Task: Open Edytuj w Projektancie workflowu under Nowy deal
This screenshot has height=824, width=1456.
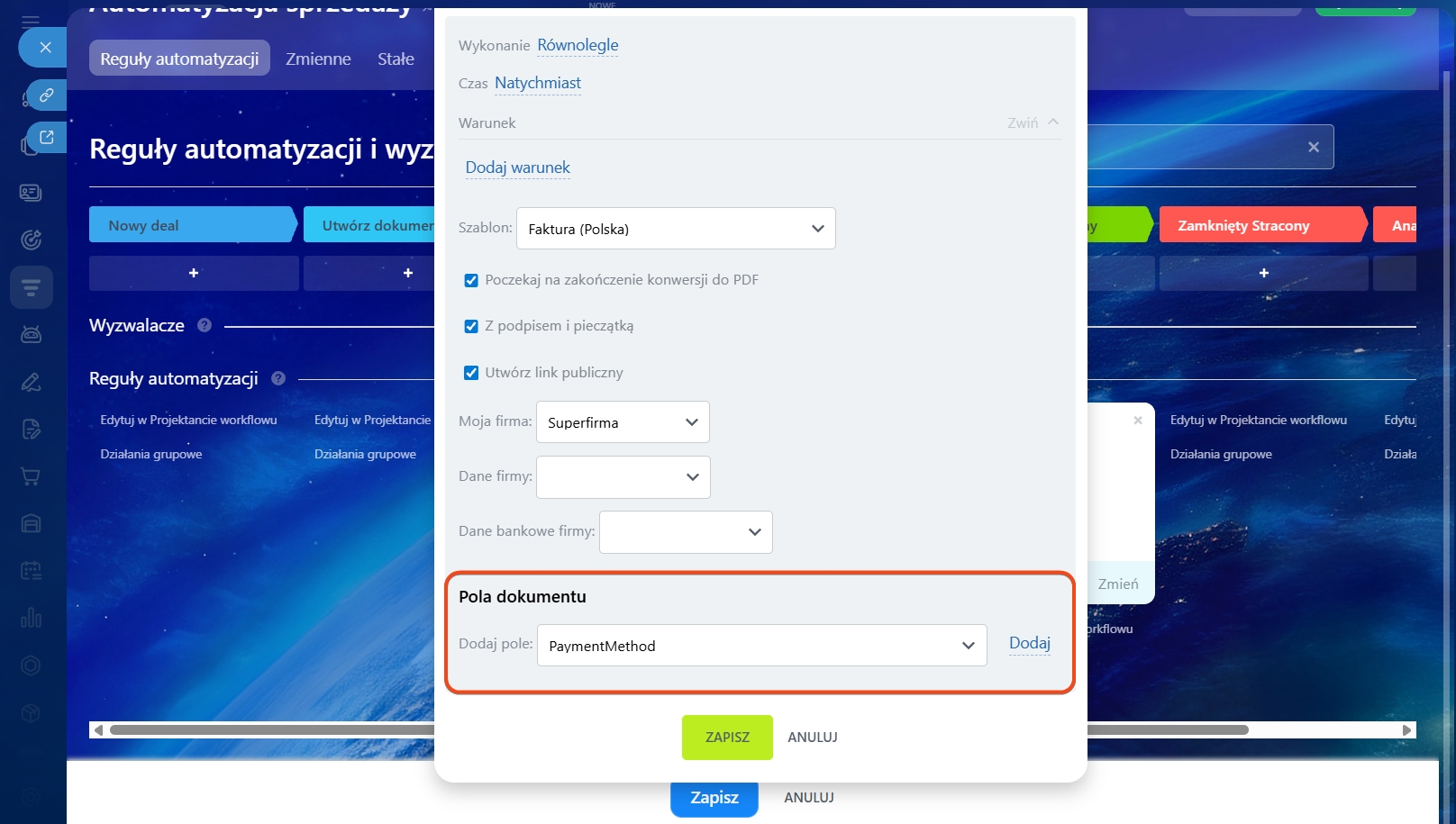Action: (x=188, y=420)
